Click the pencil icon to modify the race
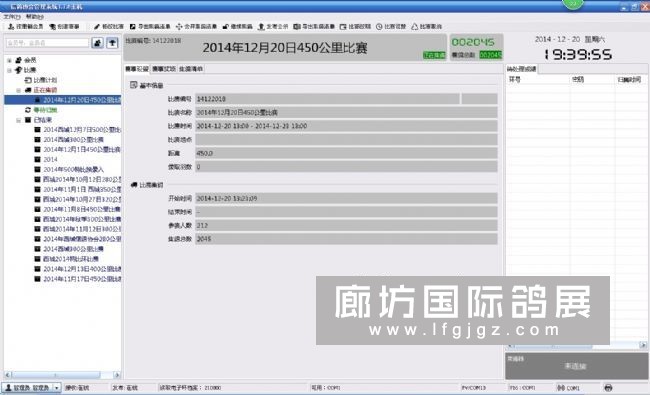This screenshot has width=650, height=395. pos(97,27)
